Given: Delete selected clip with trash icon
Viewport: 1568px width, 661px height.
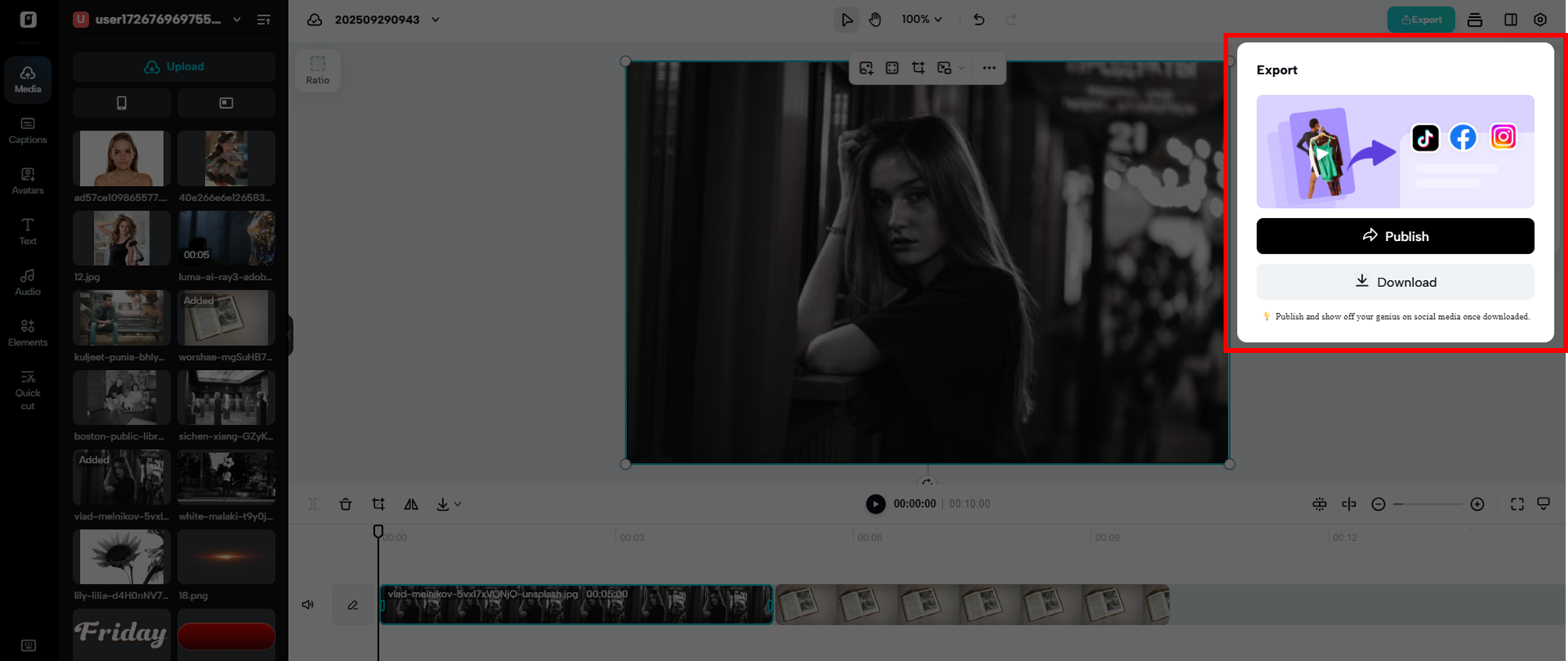Looking at the screenshot, I should pyautogui.click(x=345, y=505).
